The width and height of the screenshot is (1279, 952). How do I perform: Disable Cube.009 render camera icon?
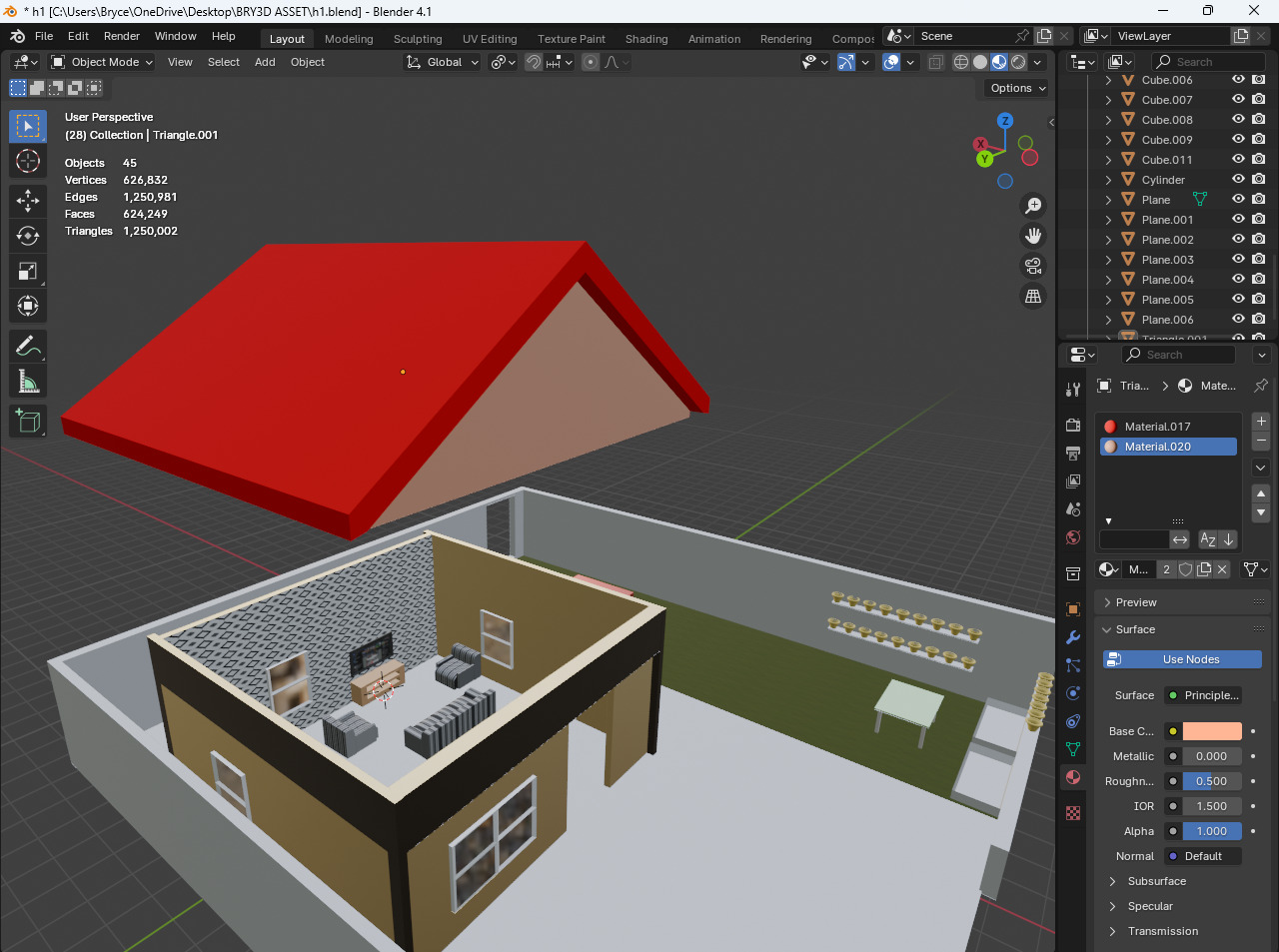[1259, 140]
